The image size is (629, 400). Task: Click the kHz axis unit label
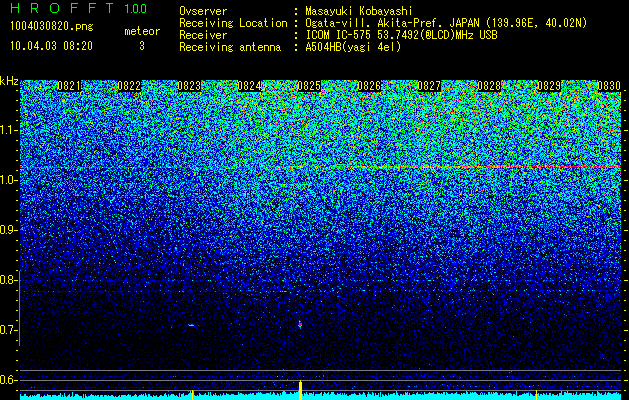[x=9, y=81]
